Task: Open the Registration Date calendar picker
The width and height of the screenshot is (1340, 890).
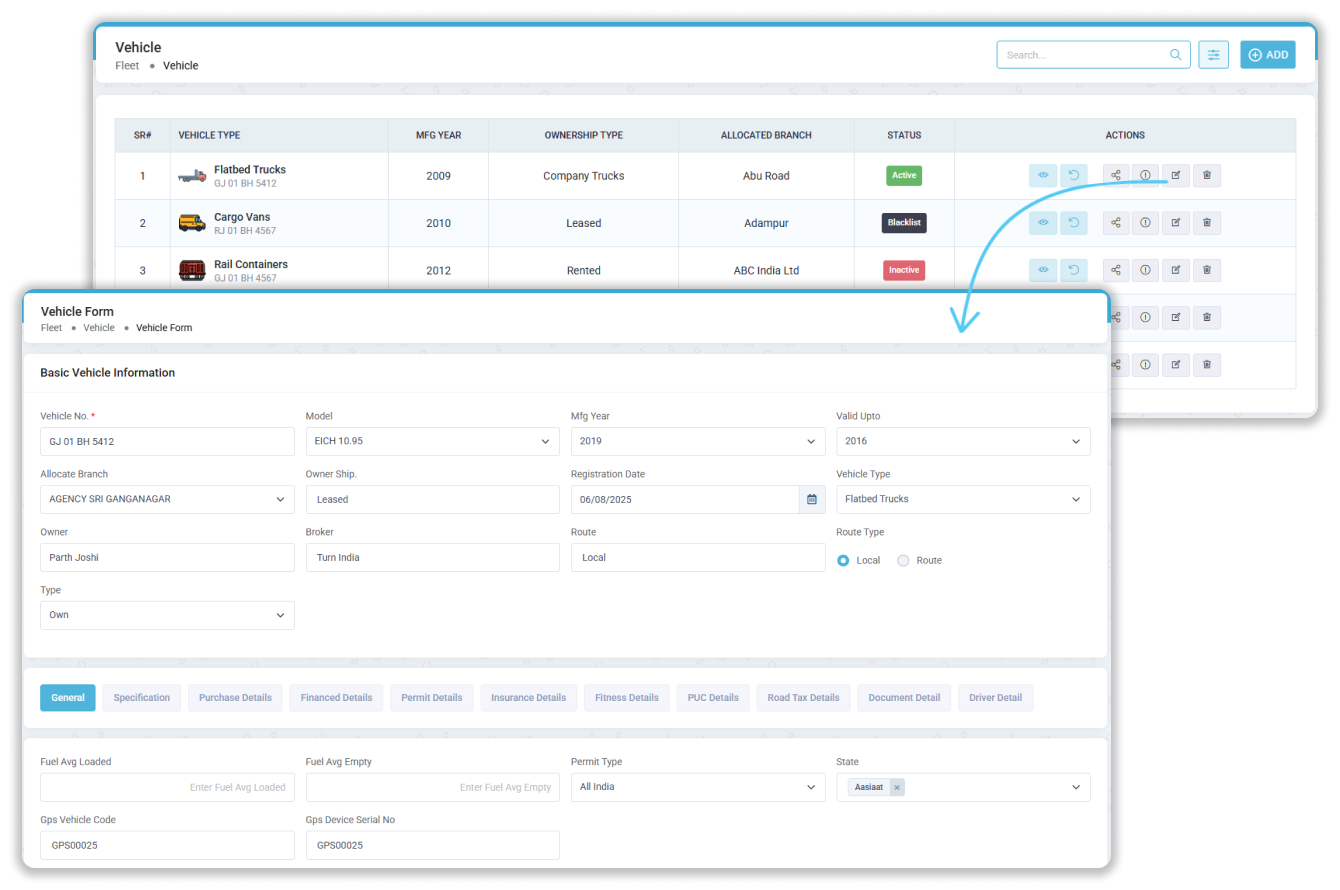Action: coord(812,499)
